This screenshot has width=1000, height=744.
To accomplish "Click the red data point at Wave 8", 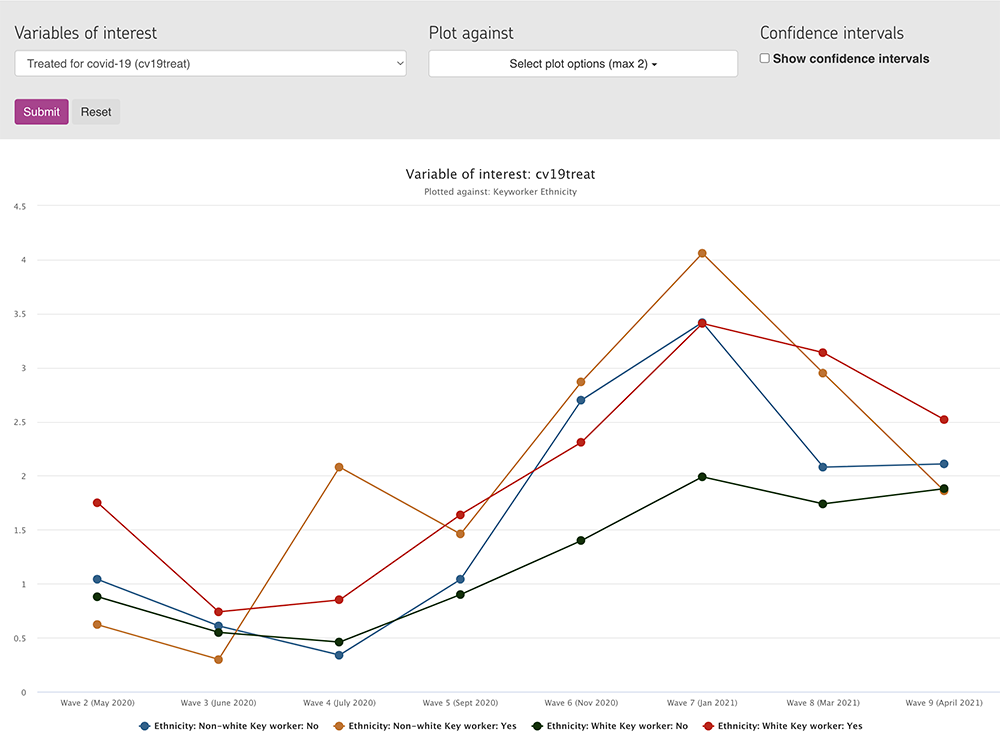I will point(823,352).
